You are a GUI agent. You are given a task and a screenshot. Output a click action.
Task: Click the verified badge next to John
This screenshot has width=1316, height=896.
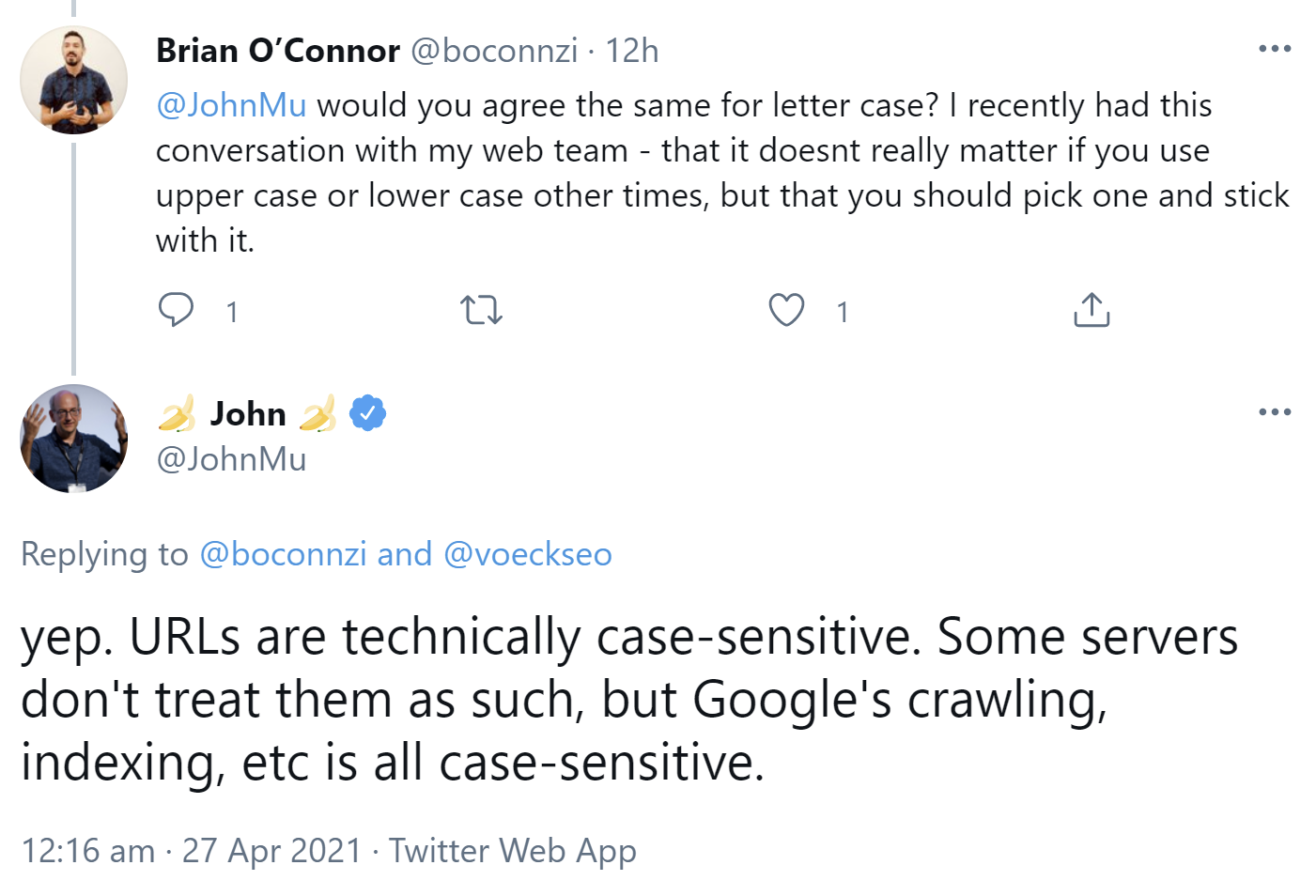pos(366,411)
